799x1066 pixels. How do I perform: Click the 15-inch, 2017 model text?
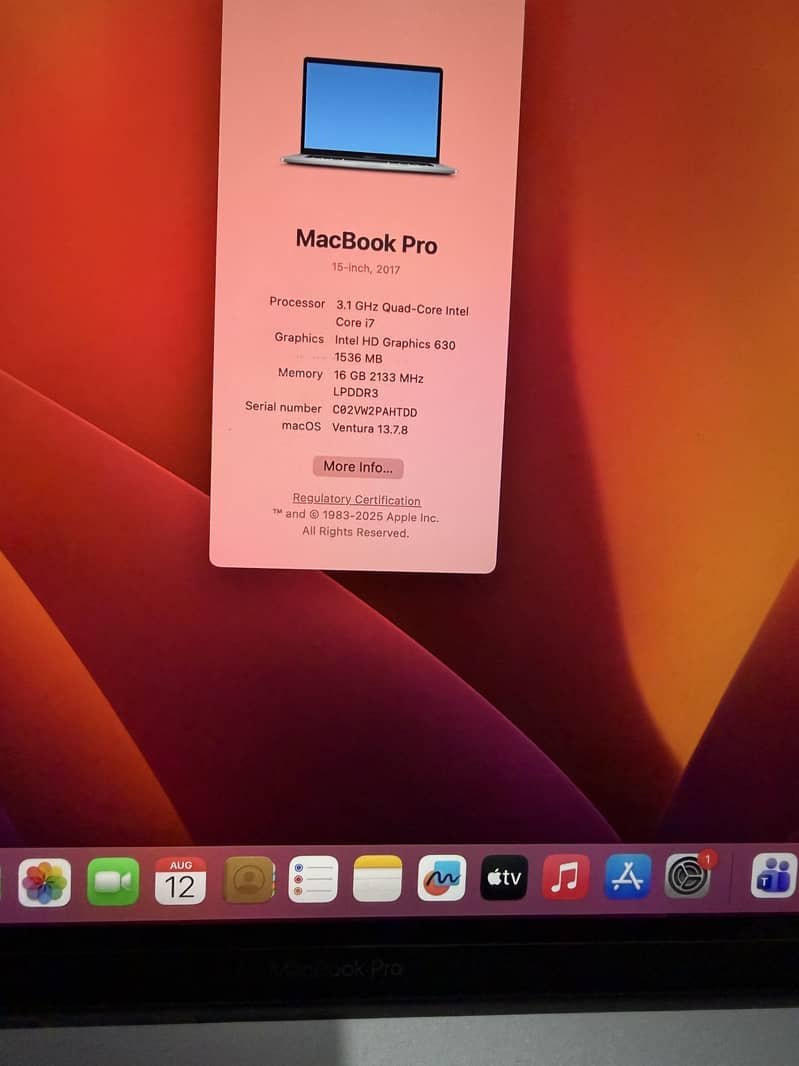point(366,268)
